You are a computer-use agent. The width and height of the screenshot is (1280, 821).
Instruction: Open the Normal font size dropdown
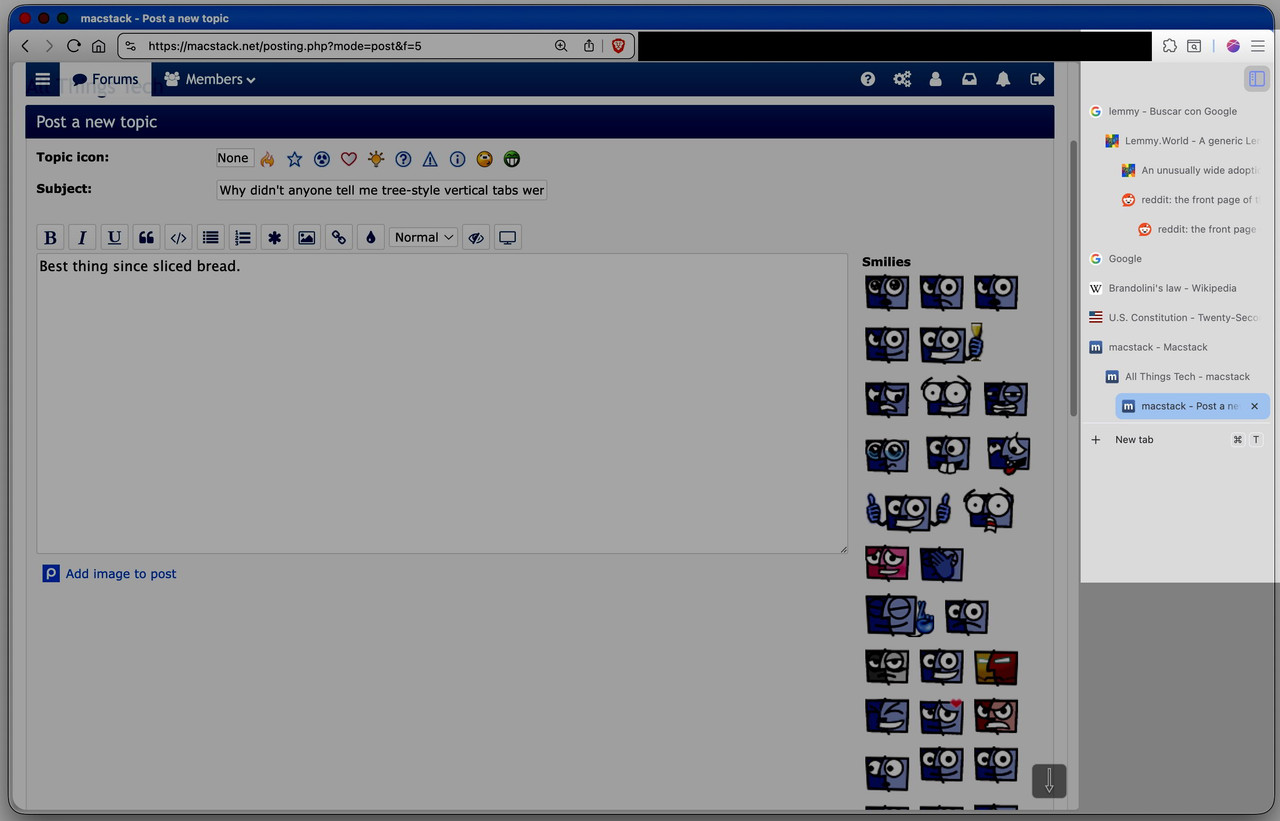coord(422,237)
